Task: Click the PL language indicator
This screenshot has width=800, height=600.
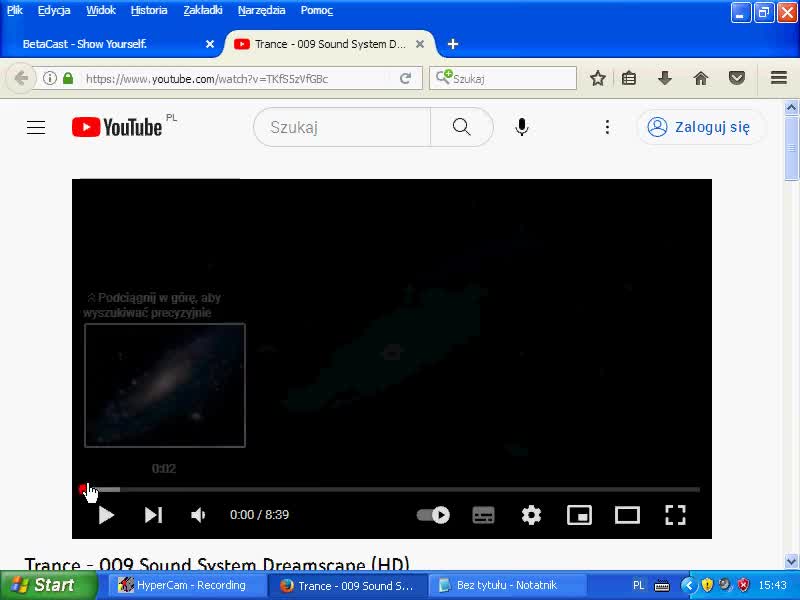Action: click(638, 585)
